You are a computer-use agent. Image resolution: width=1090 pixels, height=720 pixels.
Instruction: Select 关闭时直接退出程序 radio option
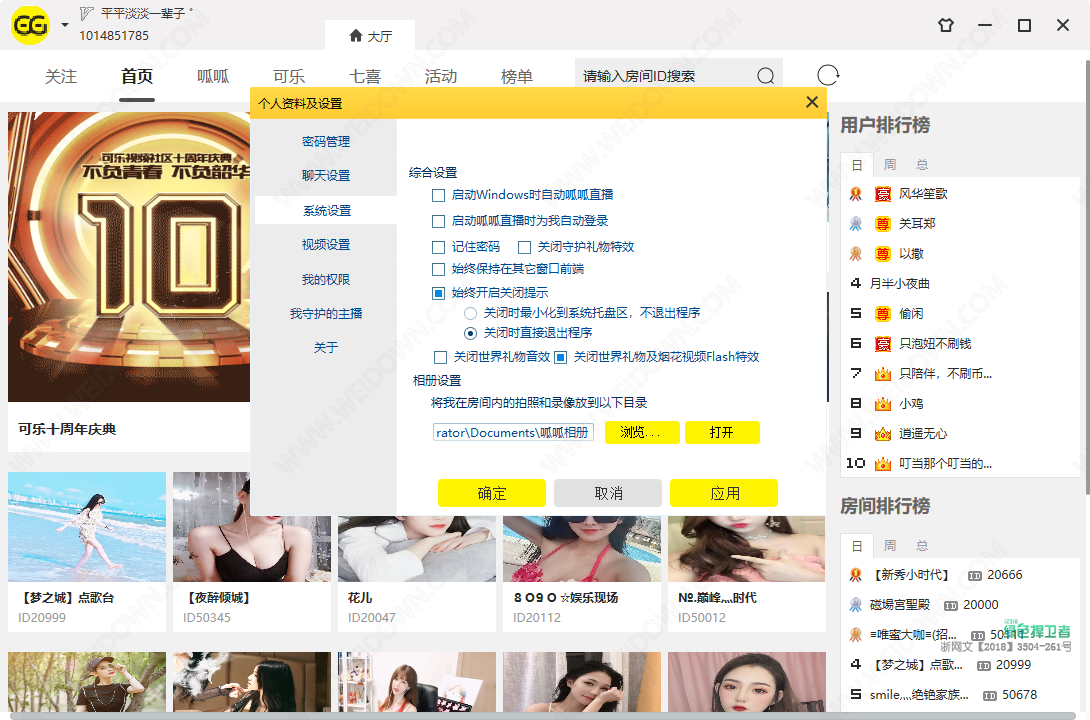pos(471,333)
